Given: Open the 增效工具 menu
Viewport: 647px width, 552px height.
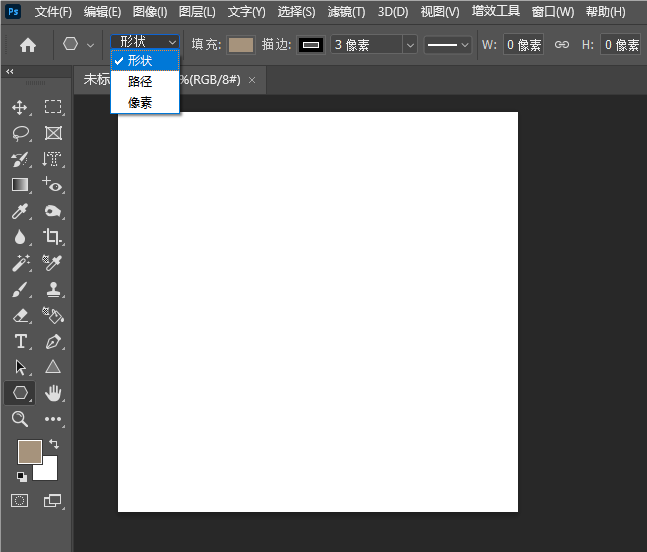Looking at the screenshot, I should click(496, 11).
